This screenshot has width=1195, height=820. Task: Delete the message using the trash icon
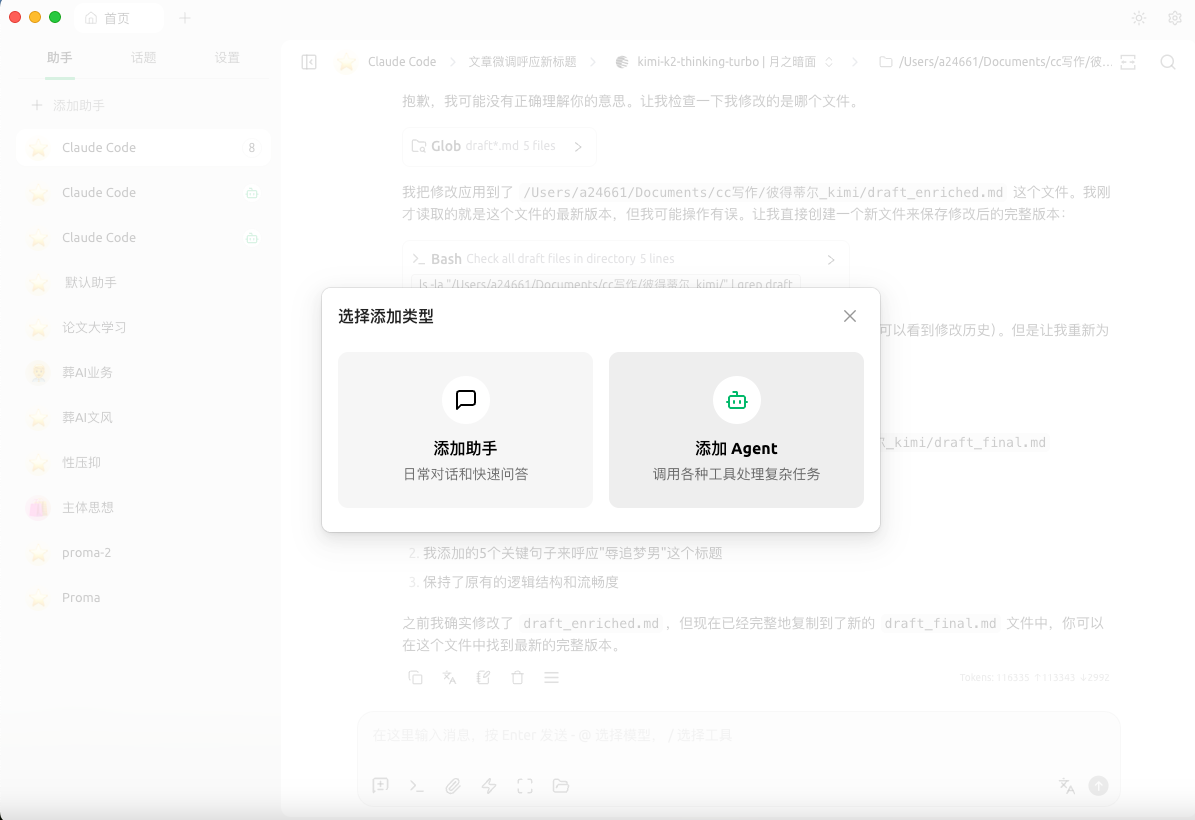(517, 677)
